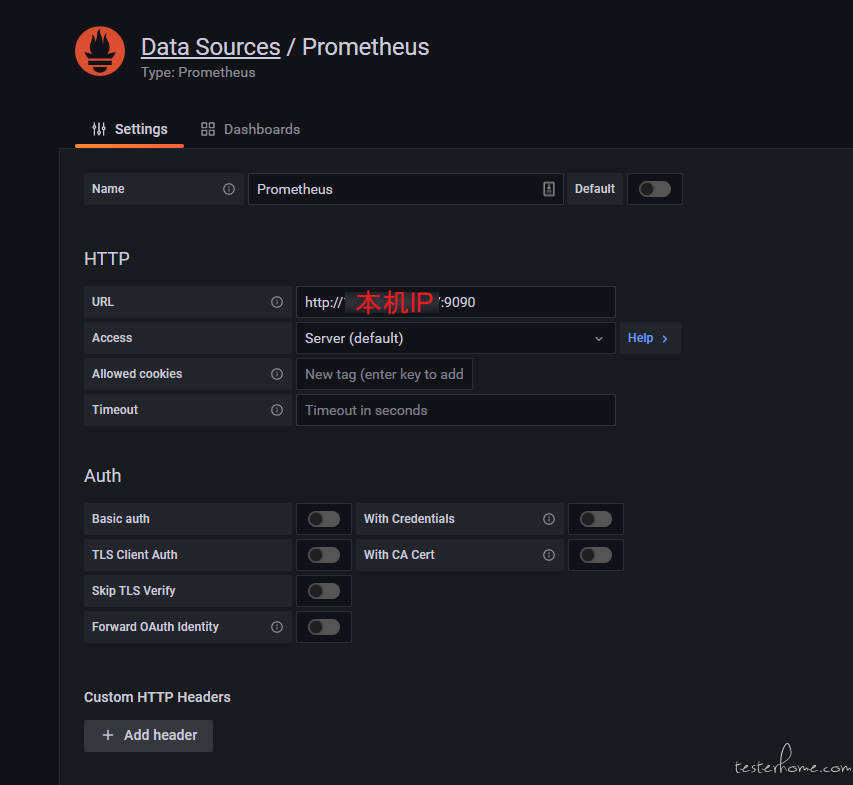Viewport: 853px width, 785px height.
Task: Click the Custom HTTP Headers heading
Action: (157, 697)
